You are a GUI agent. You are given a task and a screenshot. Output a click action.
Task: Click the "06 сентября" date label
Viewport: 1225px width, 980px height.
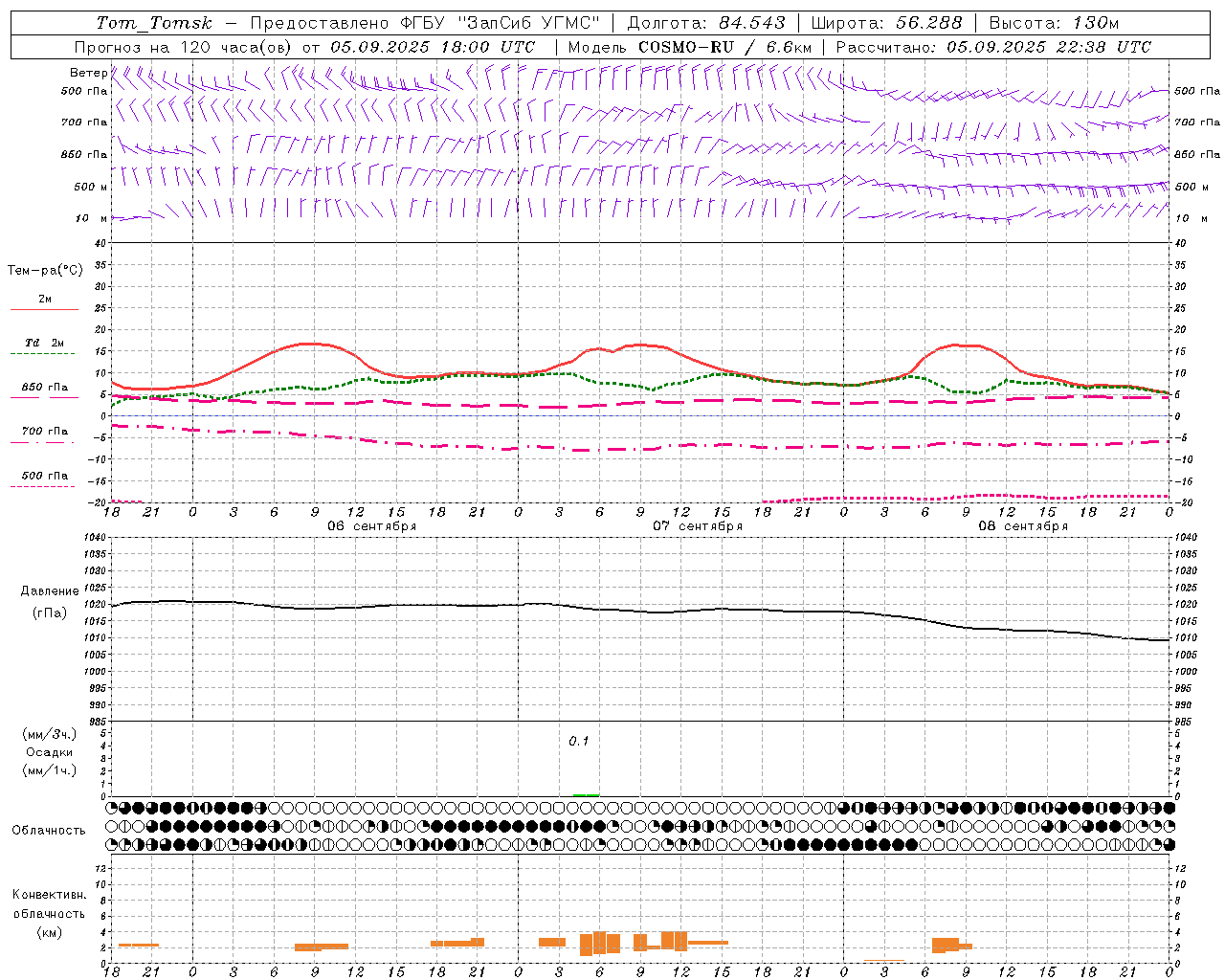click(372, 525)
